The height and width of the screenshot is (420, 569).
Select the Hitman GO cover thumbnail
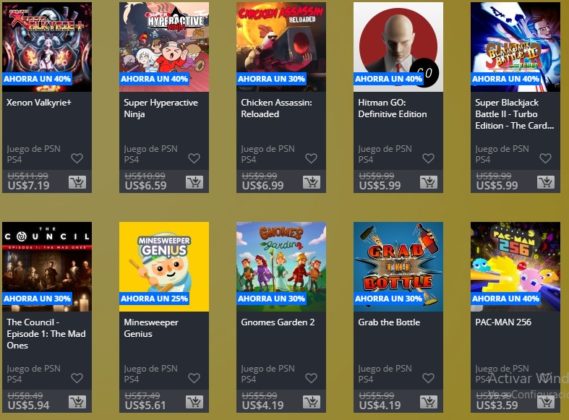[x=398, y=47]
